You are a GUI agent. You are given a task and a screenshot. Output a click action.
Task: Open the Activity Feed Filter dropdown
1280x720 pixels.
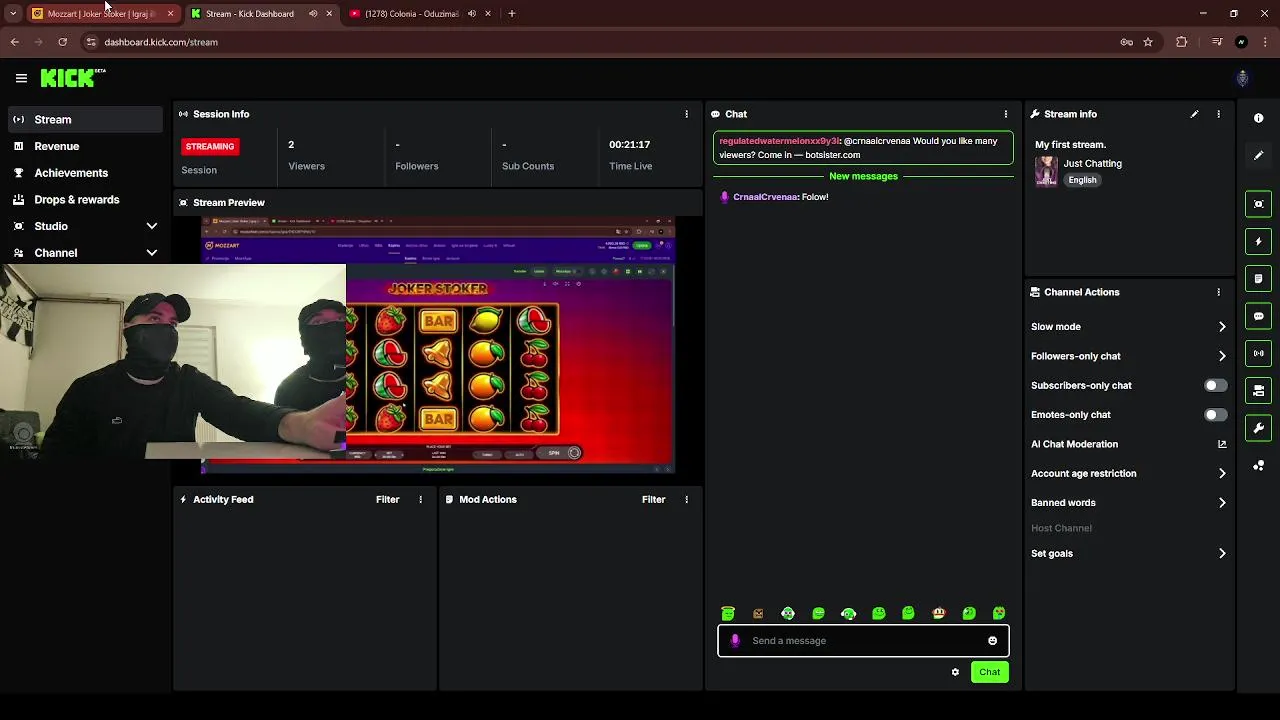coord(387,499)
